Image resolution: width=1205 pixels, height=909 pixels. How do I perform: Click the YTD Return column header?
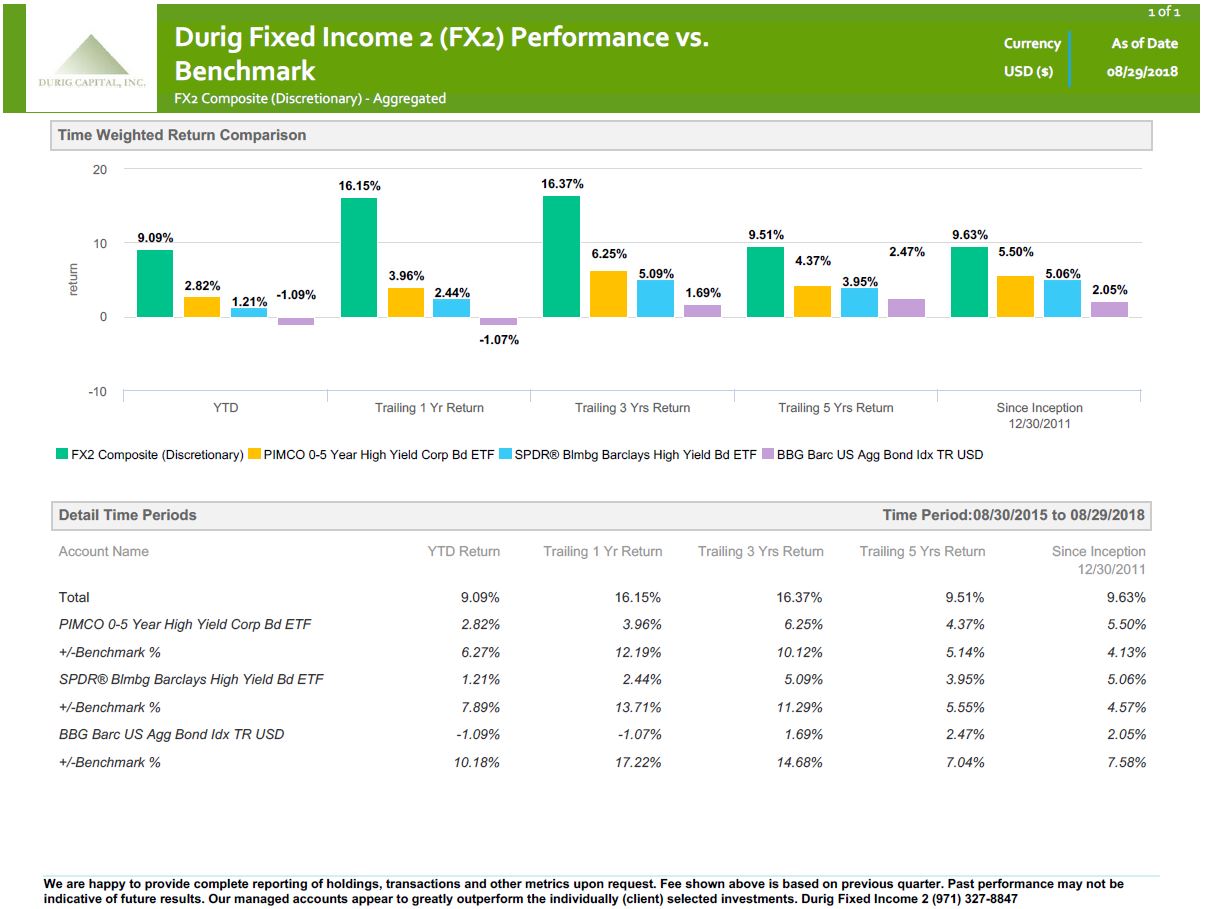463,551
